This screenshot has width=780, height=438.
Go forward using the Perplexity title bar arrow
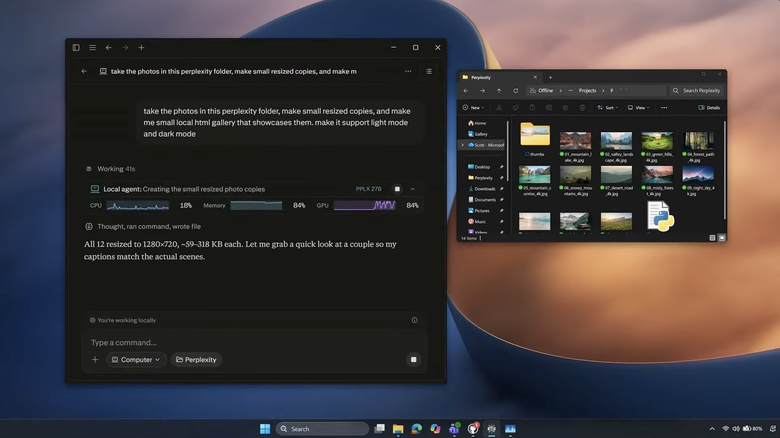pos(125,47)
